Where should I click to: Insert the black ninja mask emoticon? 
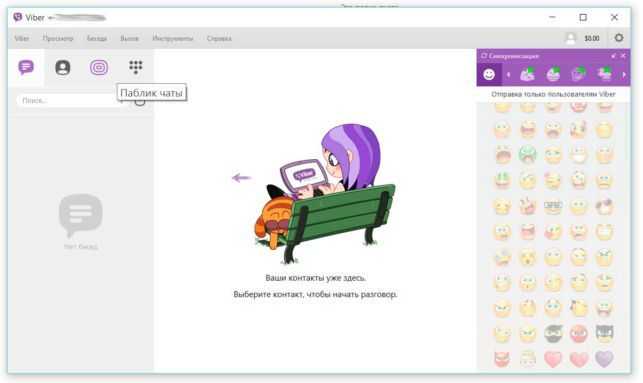tap(553, 334)
